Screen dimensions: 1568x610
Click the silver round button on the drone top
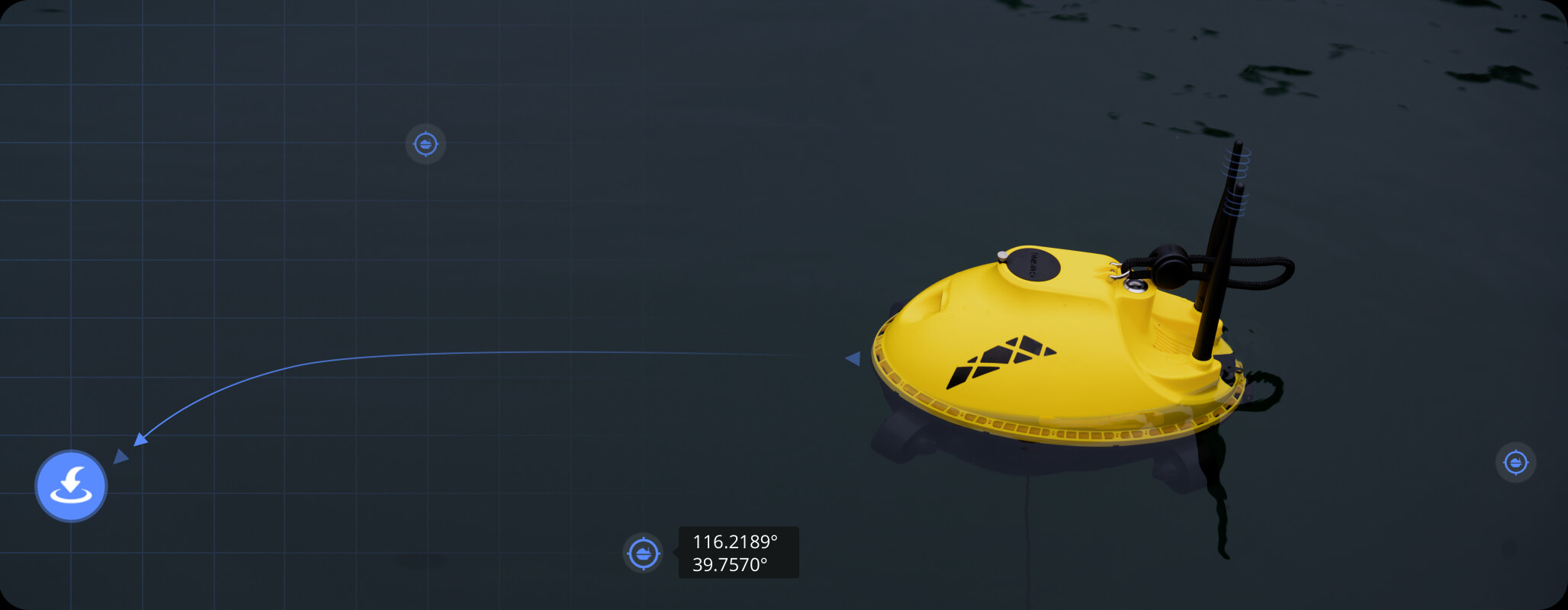(x=1136, y=286)
